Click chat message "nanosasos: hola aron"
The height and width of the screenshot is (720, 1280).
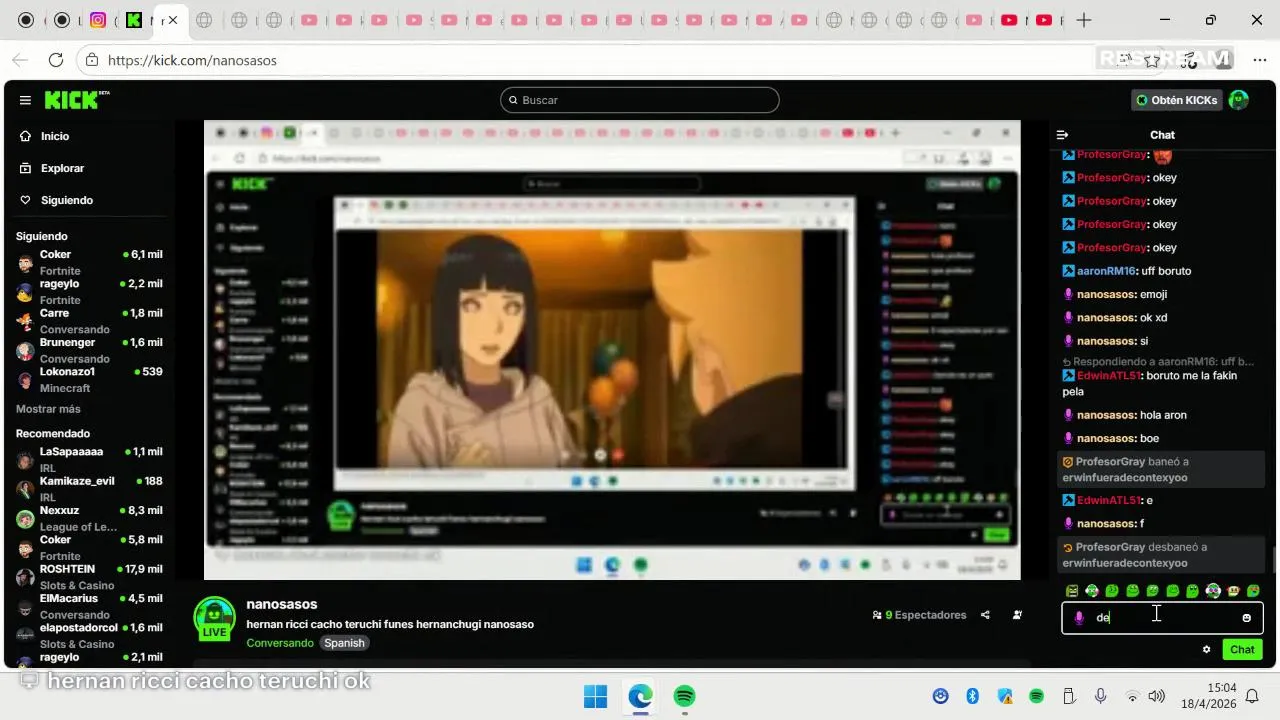click(1125, 415)
